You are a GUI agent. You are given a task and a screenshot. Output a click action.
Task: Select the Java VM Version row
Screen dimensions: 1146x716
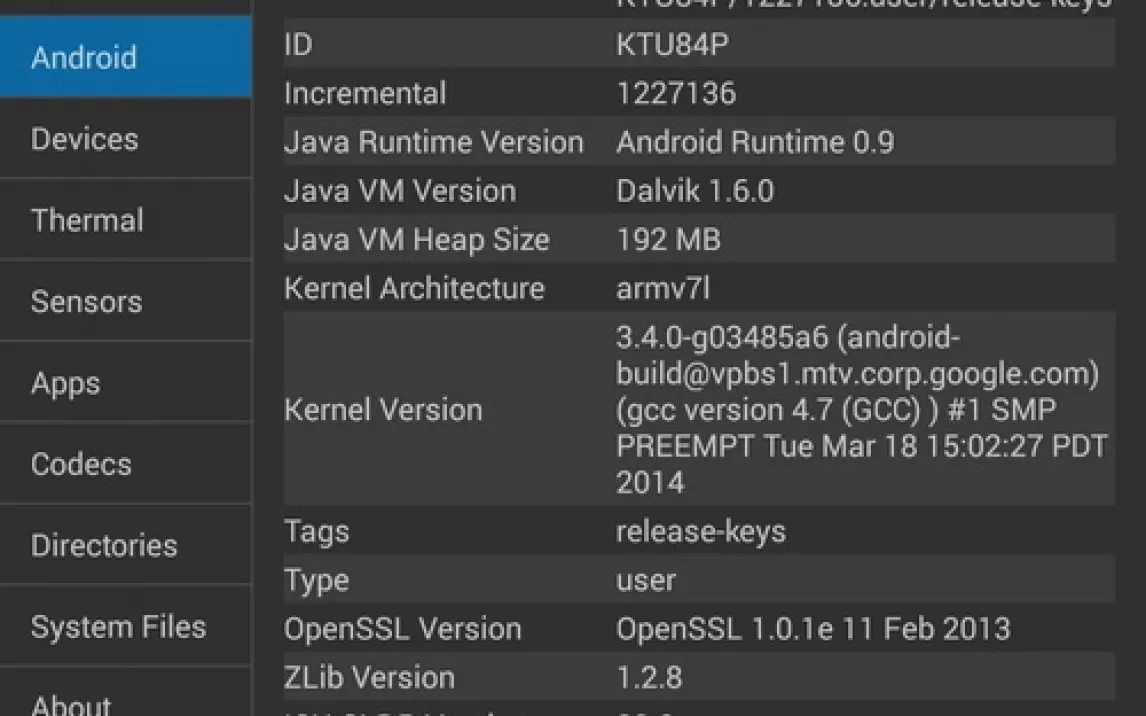698,191
